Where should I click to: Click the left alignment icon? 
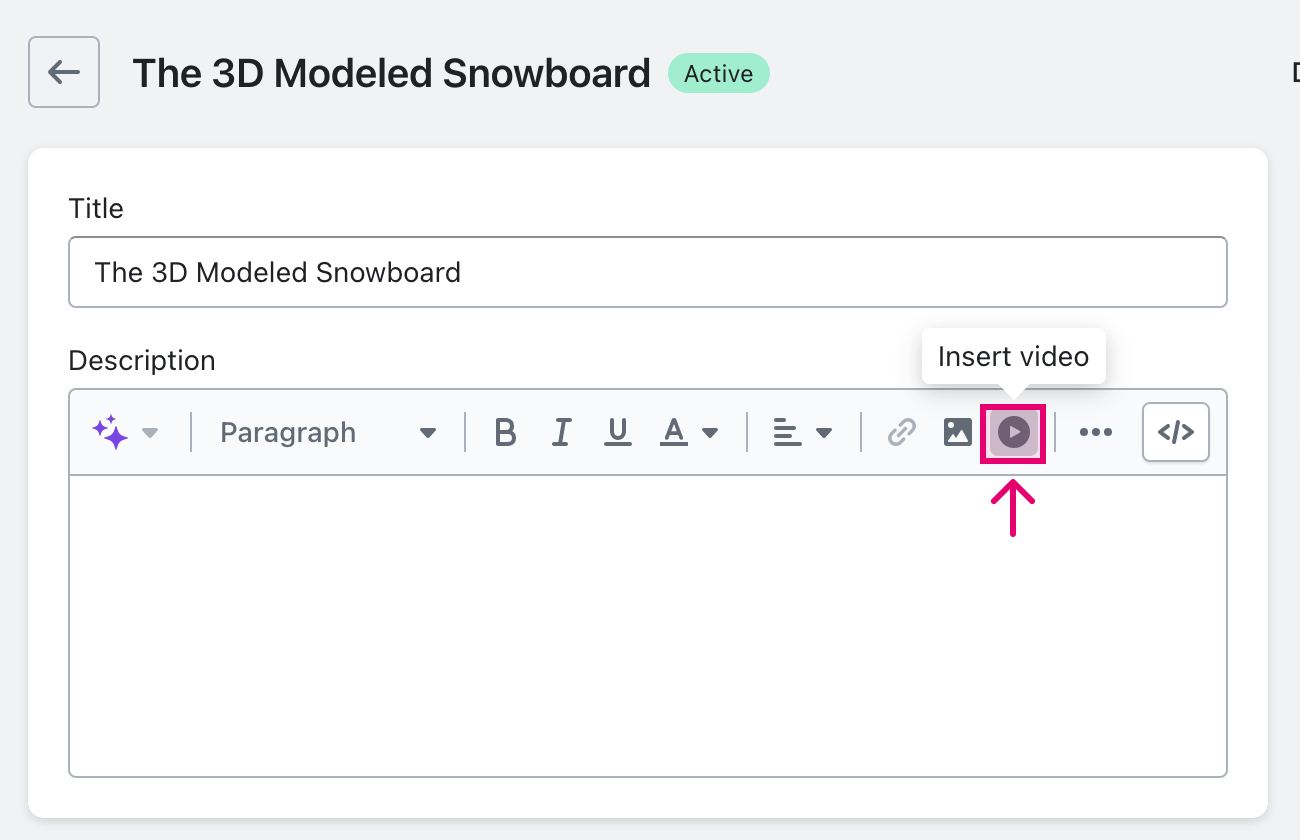point(788,432)
